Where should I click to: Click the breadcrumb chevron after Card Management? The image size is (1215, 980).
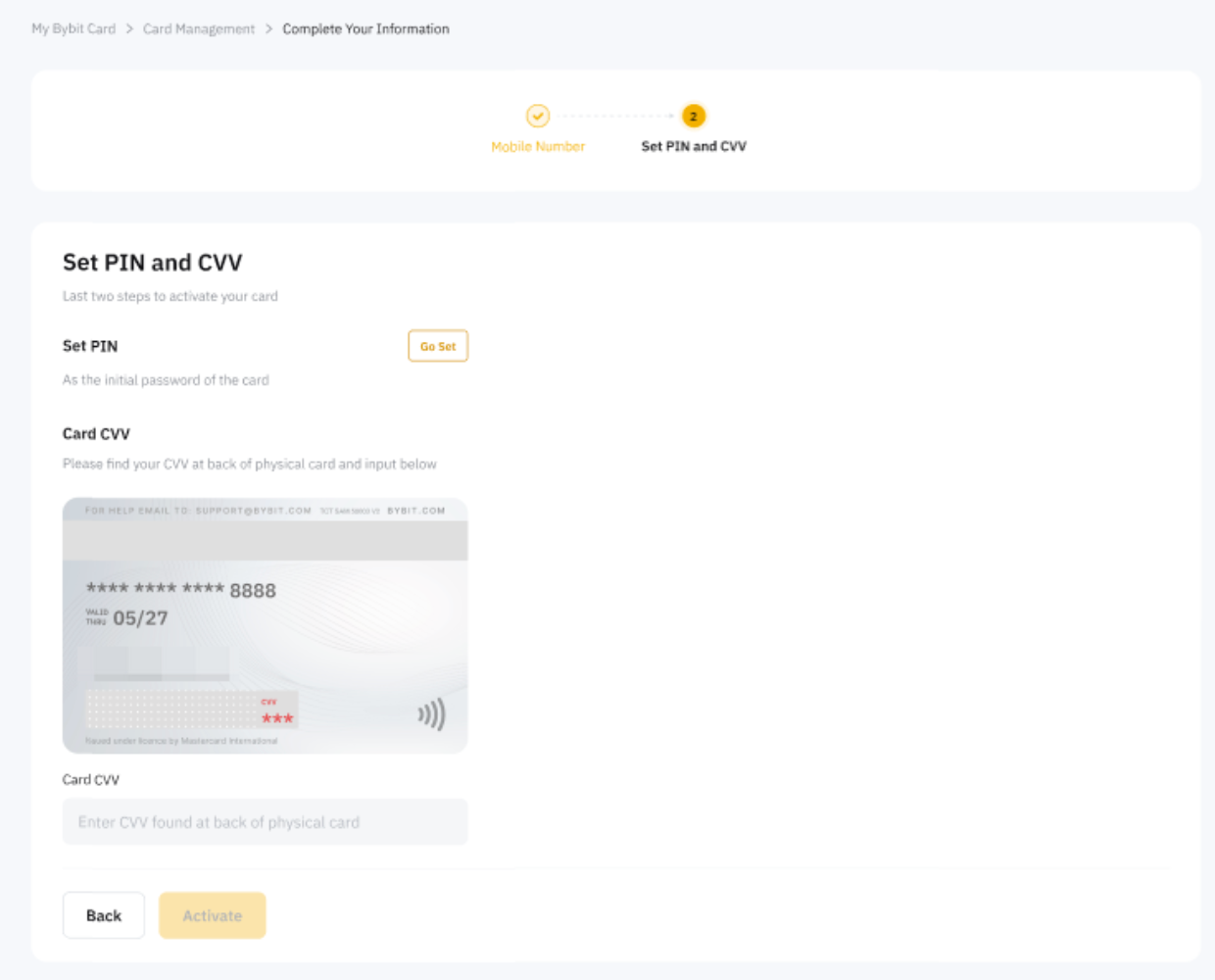point(268,29)
